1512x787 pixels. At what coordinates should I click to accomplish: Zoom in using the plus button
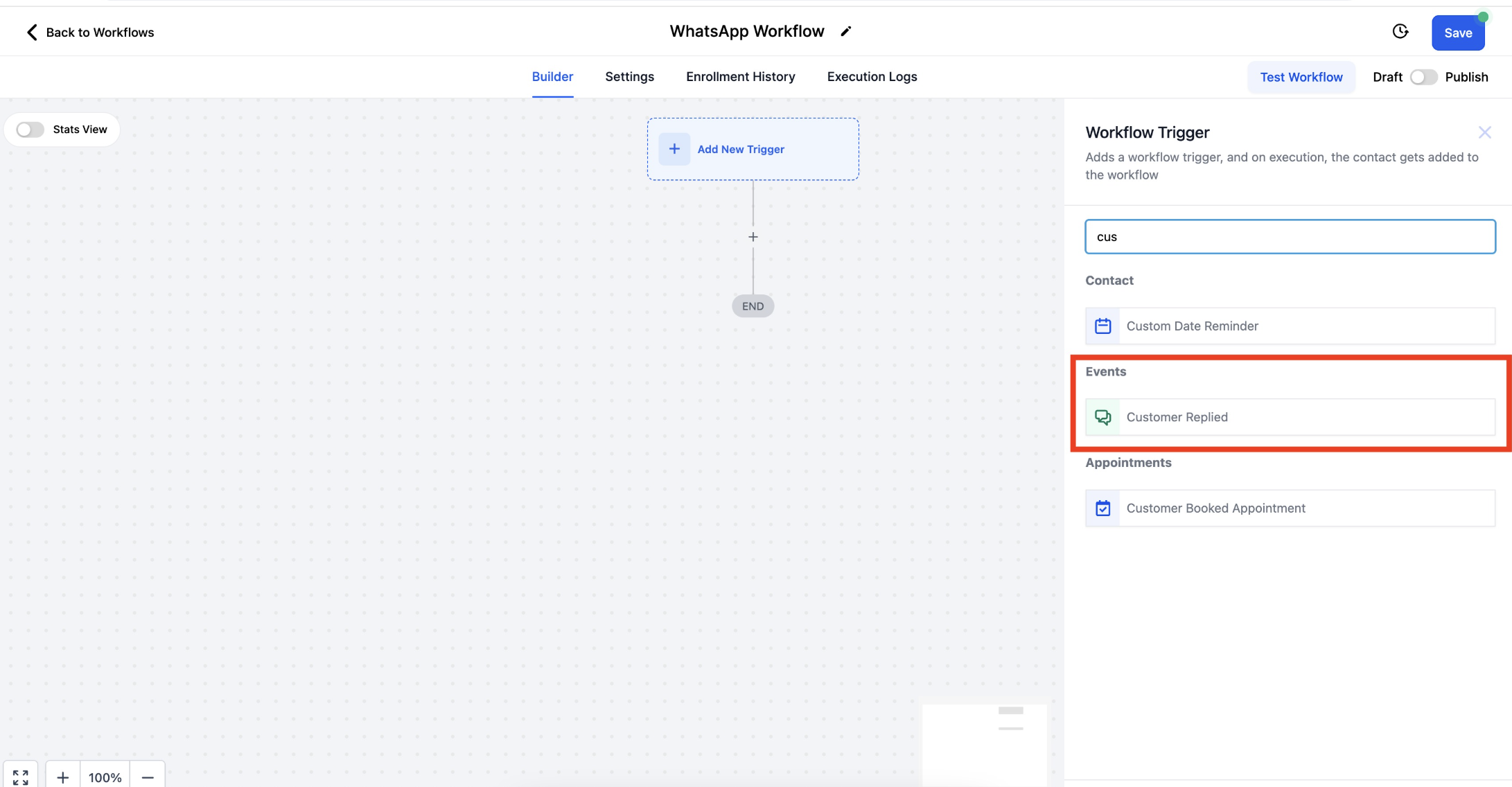coord(63,777)
